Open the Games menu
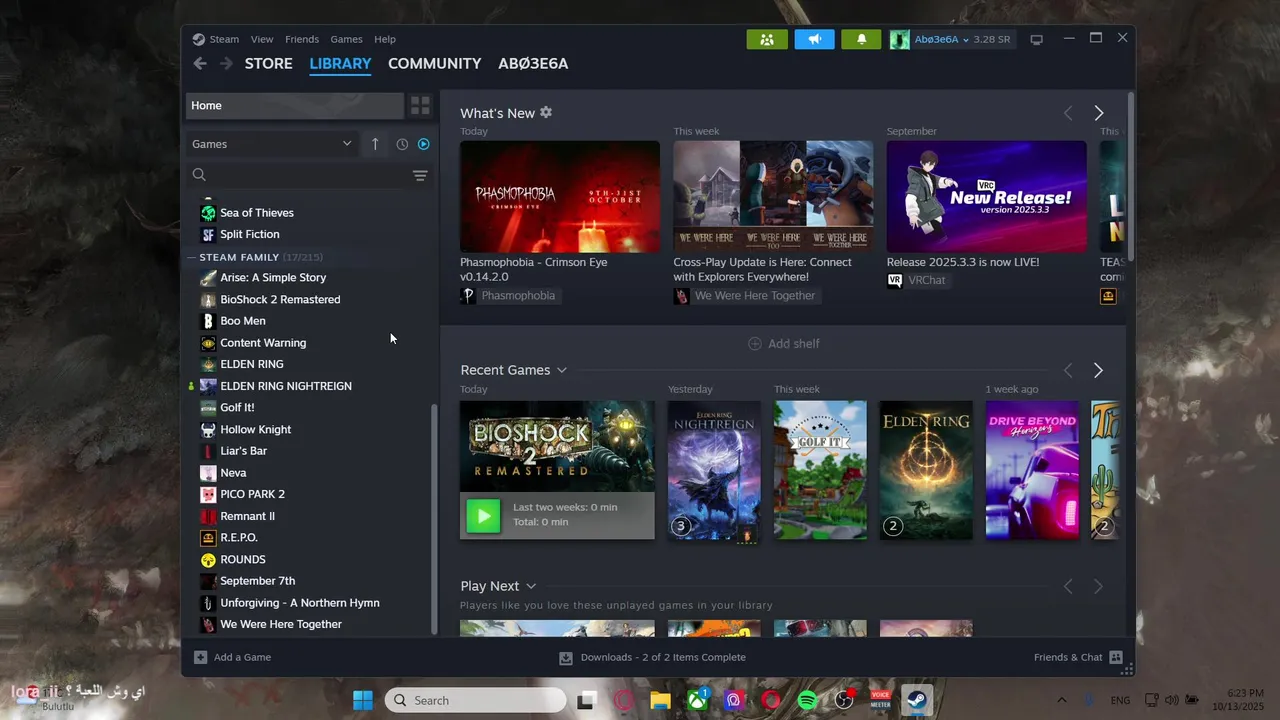The width and height of the screenshot is (1280, 720). tap(346, 39)
